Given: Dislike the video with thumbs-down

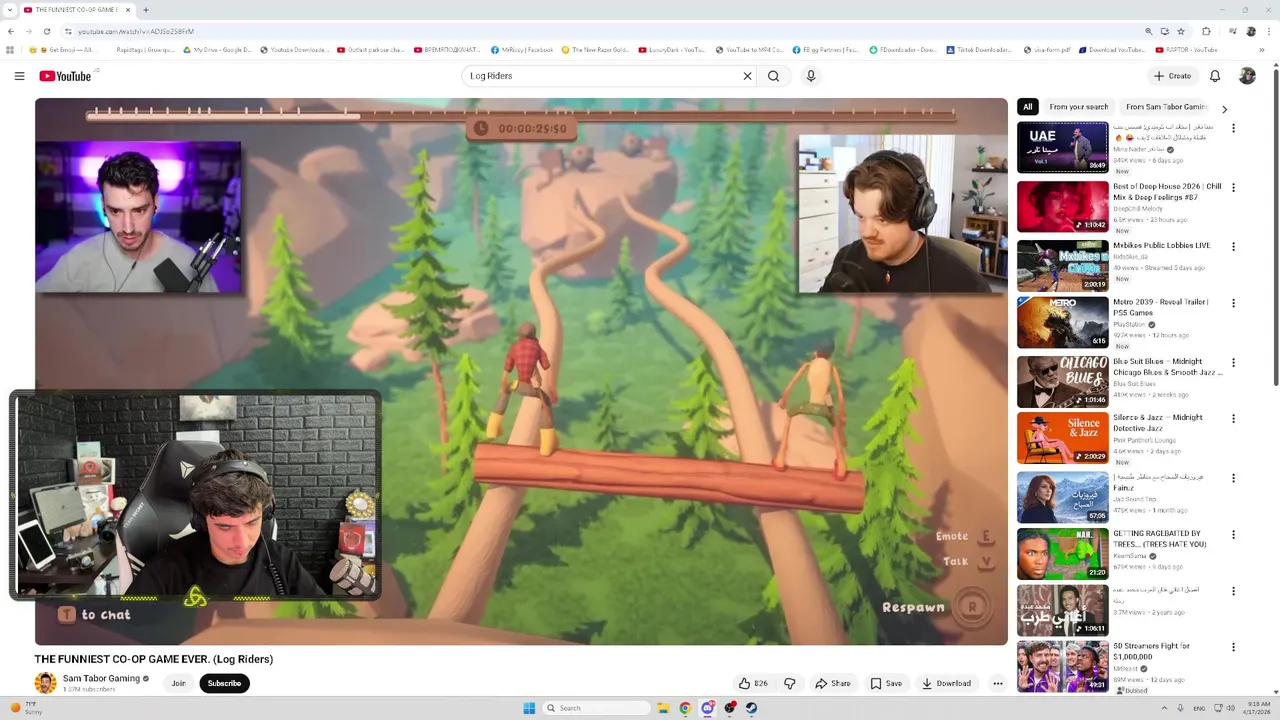Looking at the screenshot, I should coord(790,683).
